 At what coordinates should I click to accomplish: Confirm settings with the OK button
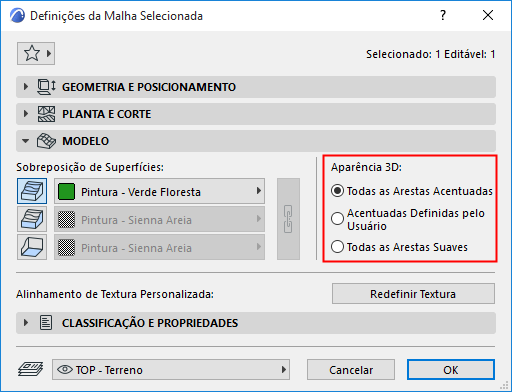[x=451, y=369]
